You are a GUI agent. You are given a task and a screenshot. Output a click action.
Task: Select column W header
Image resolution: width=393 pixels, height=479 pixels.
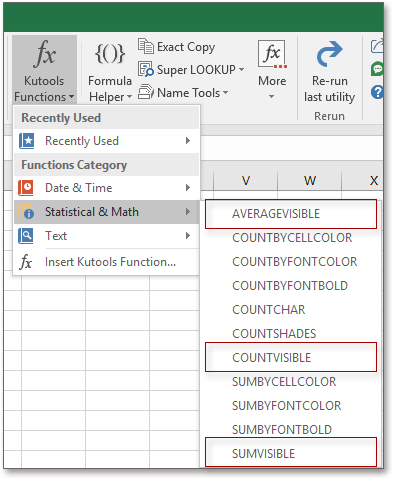coord(310,181)
